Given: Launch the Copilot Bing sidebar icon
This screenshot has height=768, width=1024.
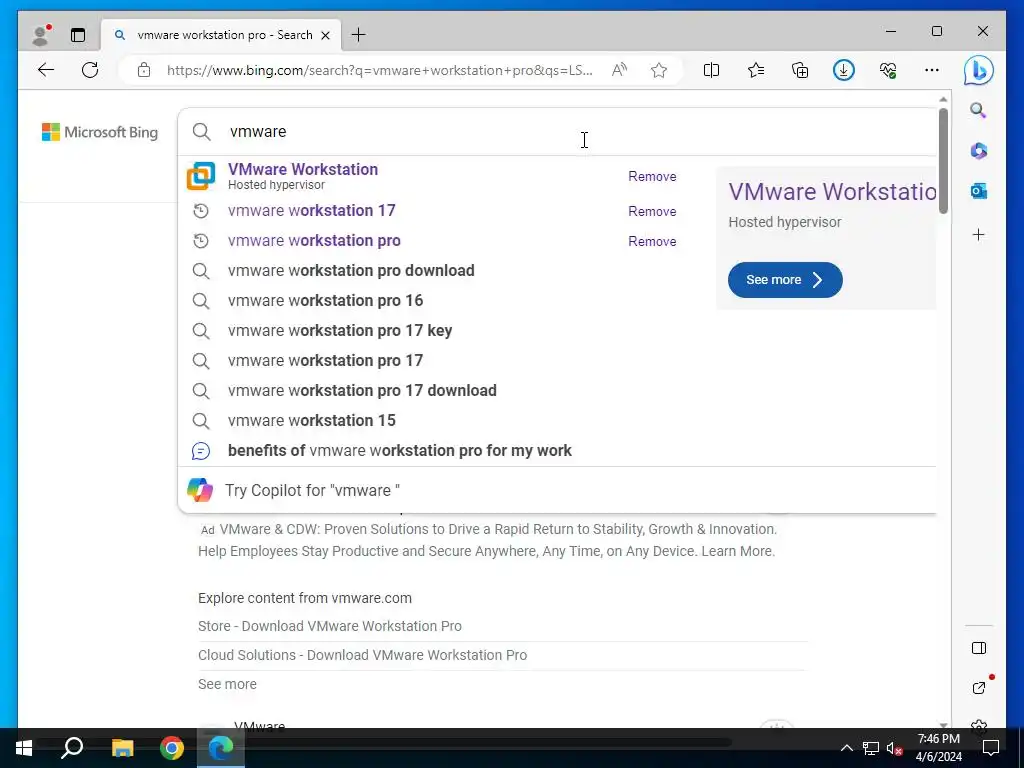Looking at the screenshot, I should coord(978,71).
